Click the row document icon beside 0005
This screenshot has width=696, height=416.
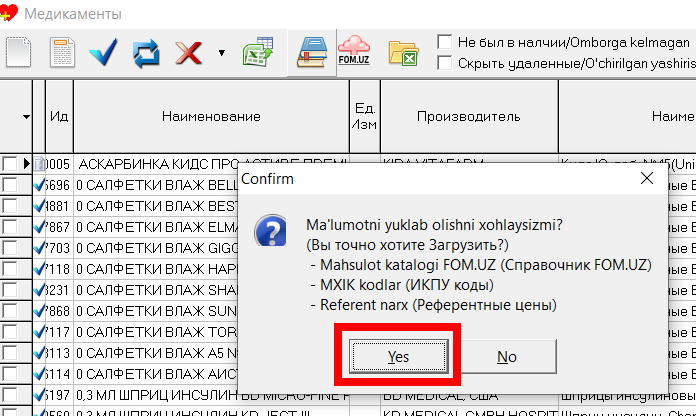39,164
